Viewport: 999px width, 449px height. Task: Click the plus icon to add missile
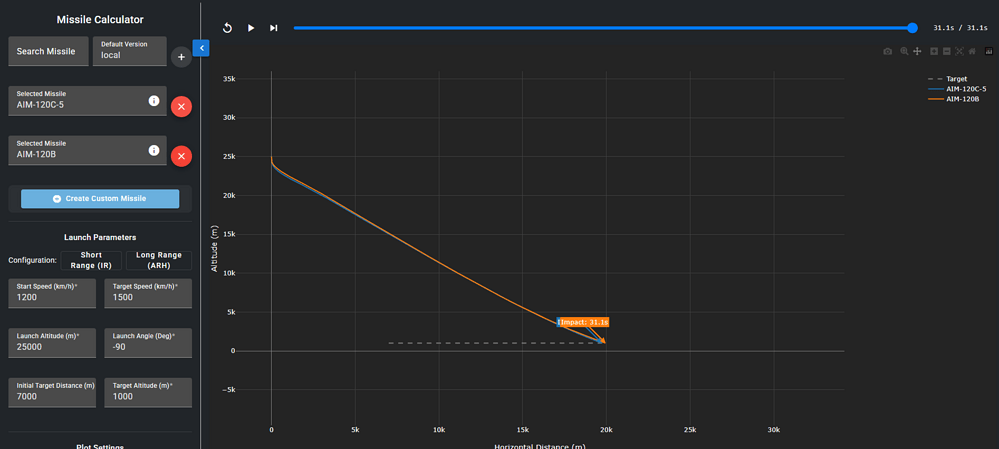click(x=181, y=57)
